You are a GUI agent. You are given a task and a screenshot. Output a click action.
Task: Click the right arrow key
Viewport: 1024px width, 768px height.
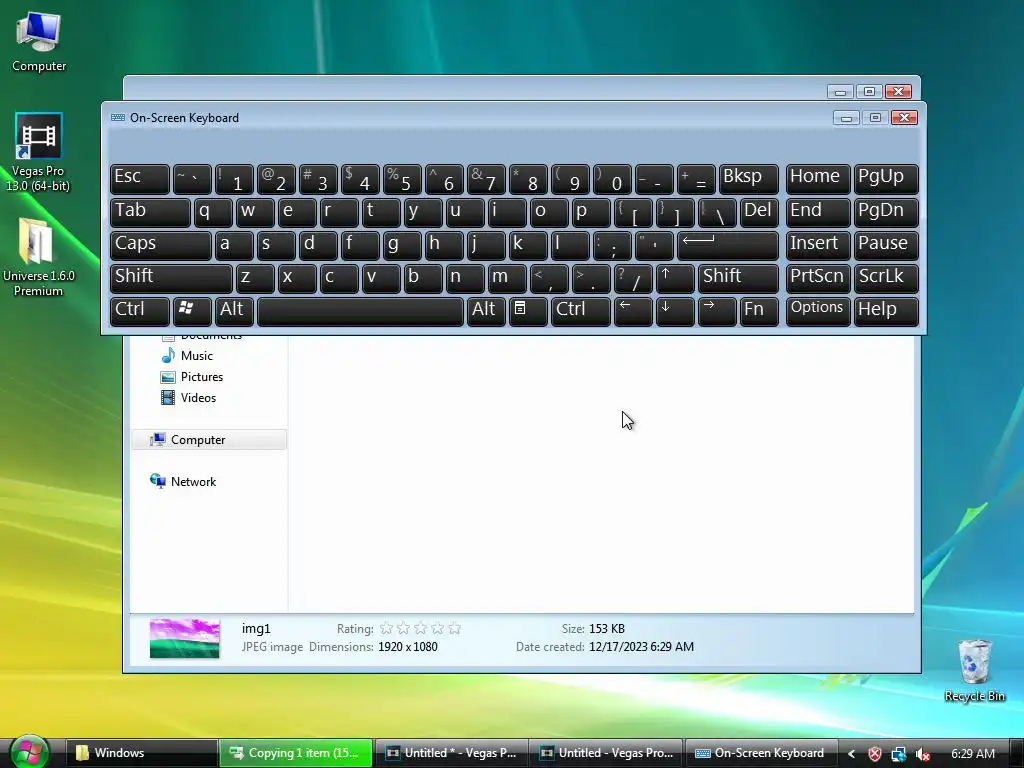(716, 310)
